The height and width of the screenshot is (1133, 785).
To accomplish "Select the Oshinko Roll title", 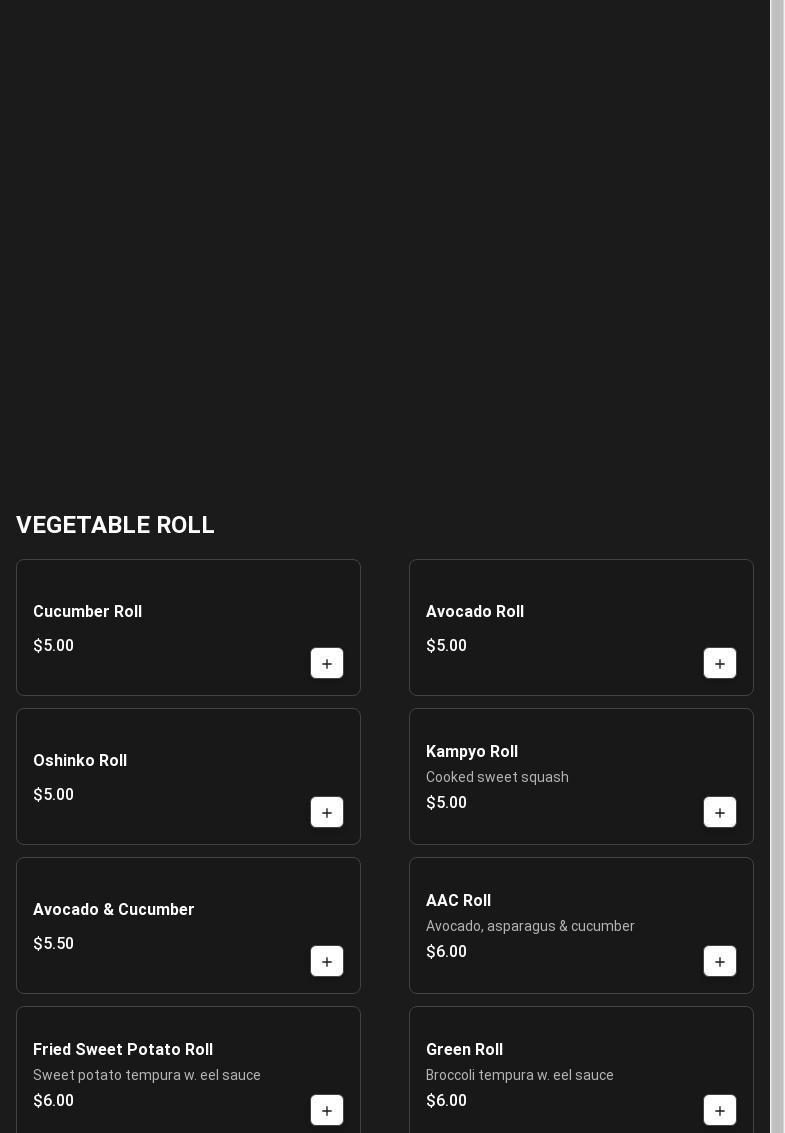I will click(80, 761).
